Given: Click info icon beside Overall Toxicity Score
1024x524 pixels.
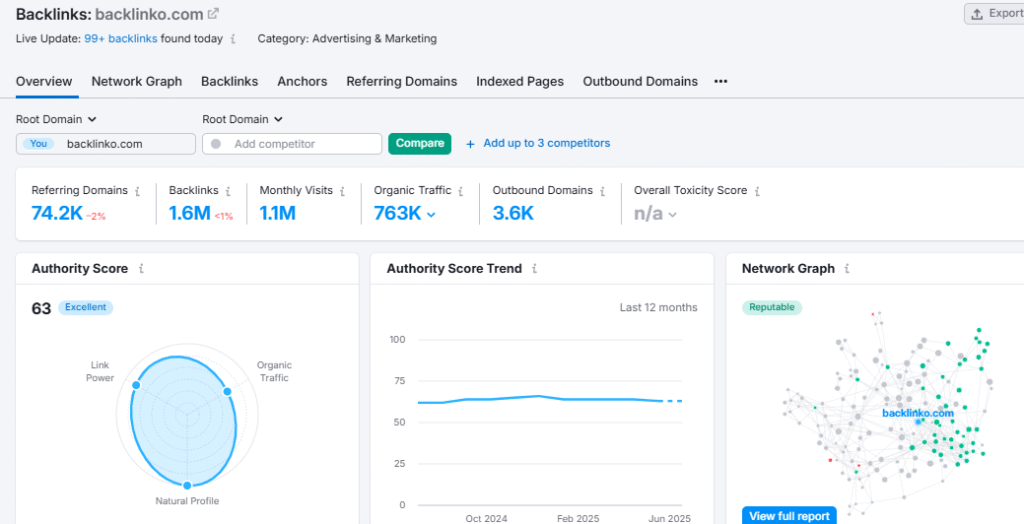Looking at the screenshot, I should click(757, 191).
